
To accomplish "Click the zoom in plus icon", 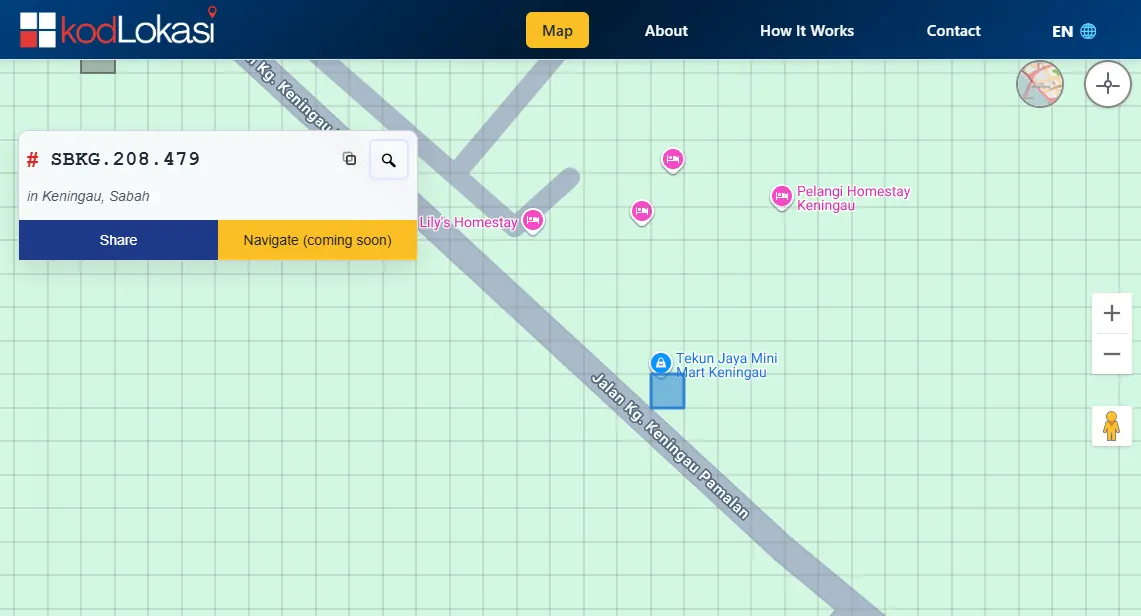I will click(1112, 313).
